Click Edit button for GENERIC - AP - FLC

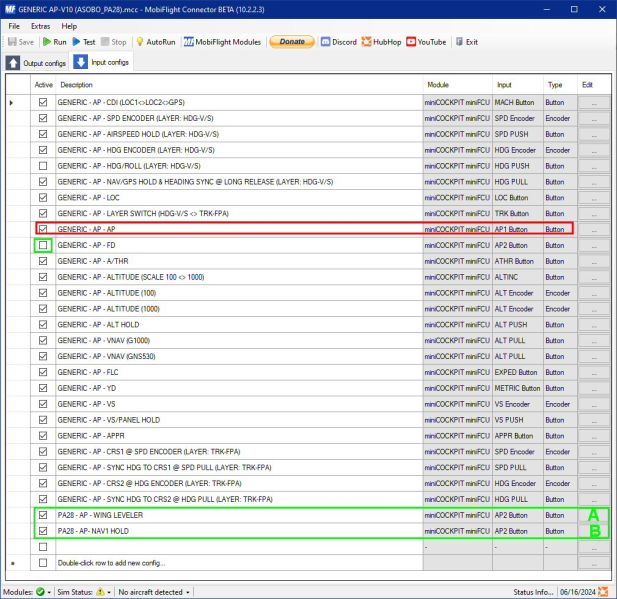(594, 372)
